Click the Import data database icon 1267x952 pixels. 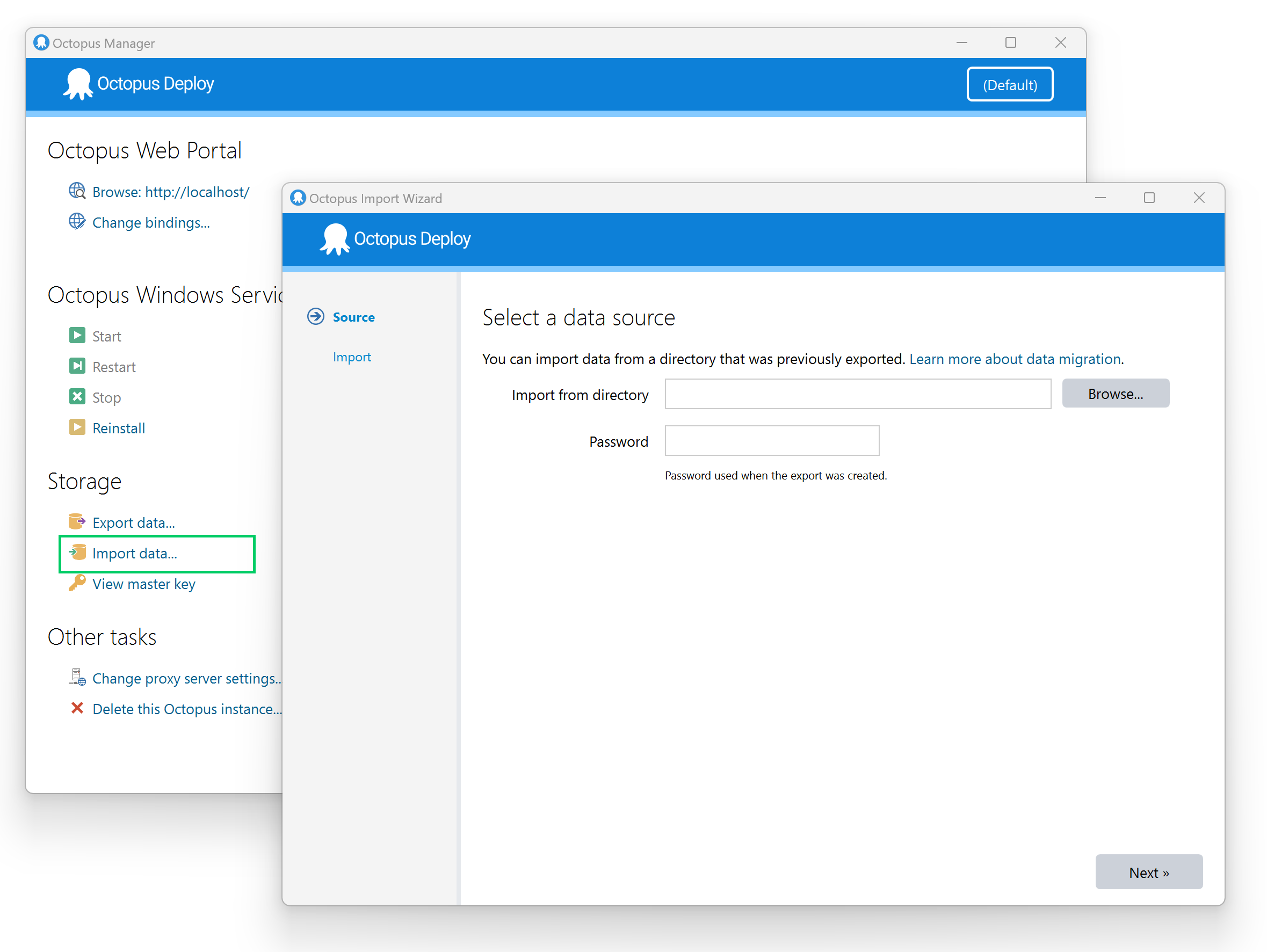[x=77, y=553]
